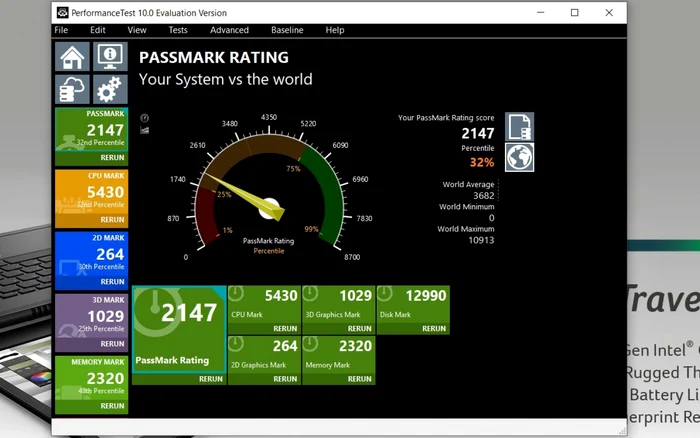Rerun the Memory Mark 2320 tile
700x438 pixels.
pos(359,379)
